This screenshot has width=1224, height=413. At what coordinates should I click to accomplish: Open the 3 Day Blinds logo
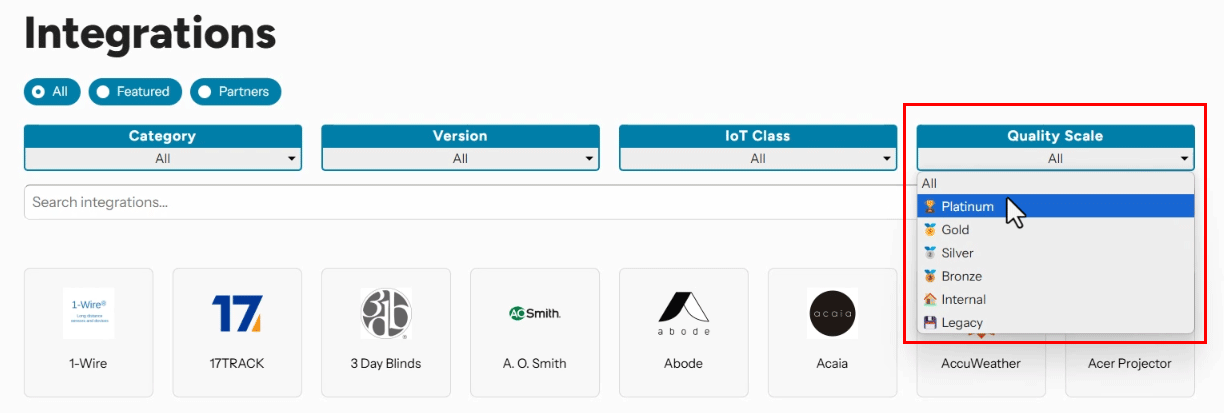pyautogui.click(x=386, y=313)
